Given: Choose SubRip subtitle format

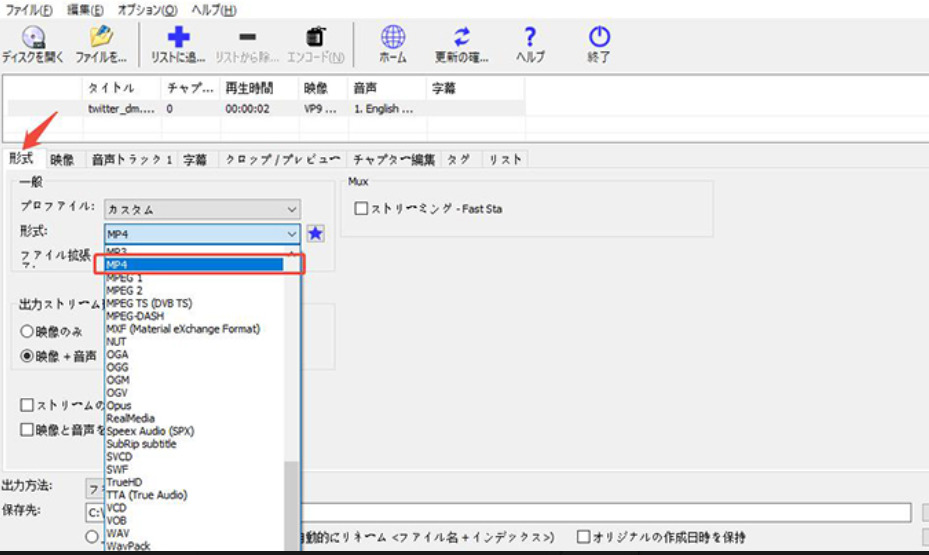Looking at the screenshot, I should coord(194,444).
